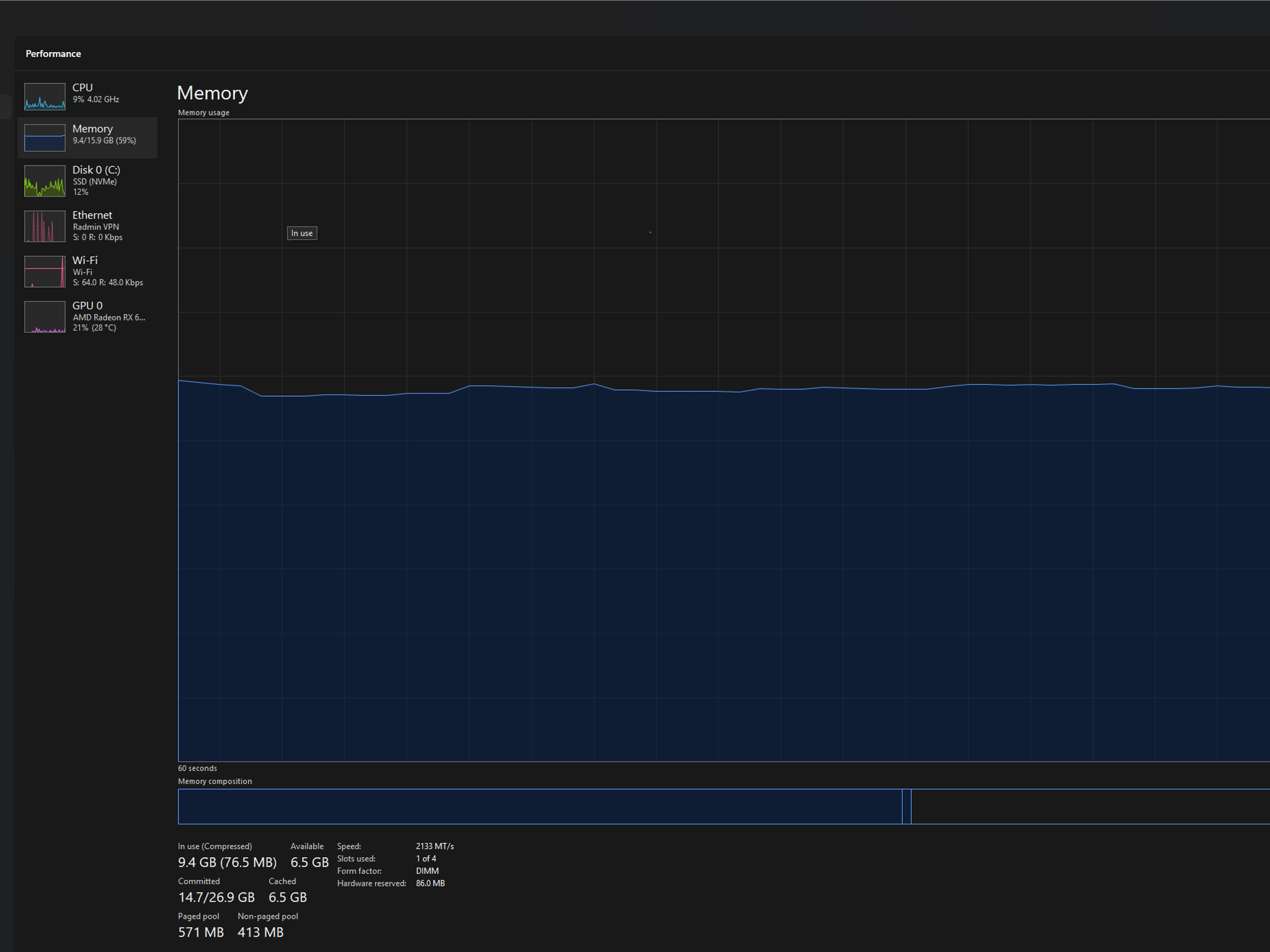Select GPU 0 AMD Radeon entry
The image size is (1270, 952).
pos(87,317)
